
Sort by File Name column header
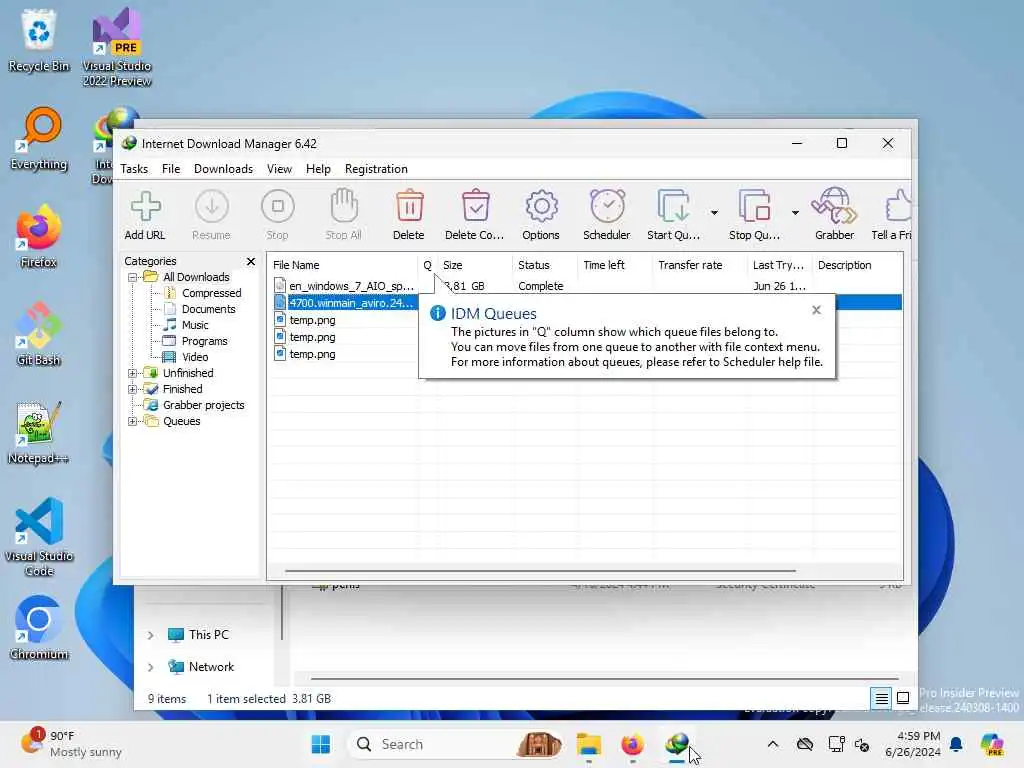(343, 265)
